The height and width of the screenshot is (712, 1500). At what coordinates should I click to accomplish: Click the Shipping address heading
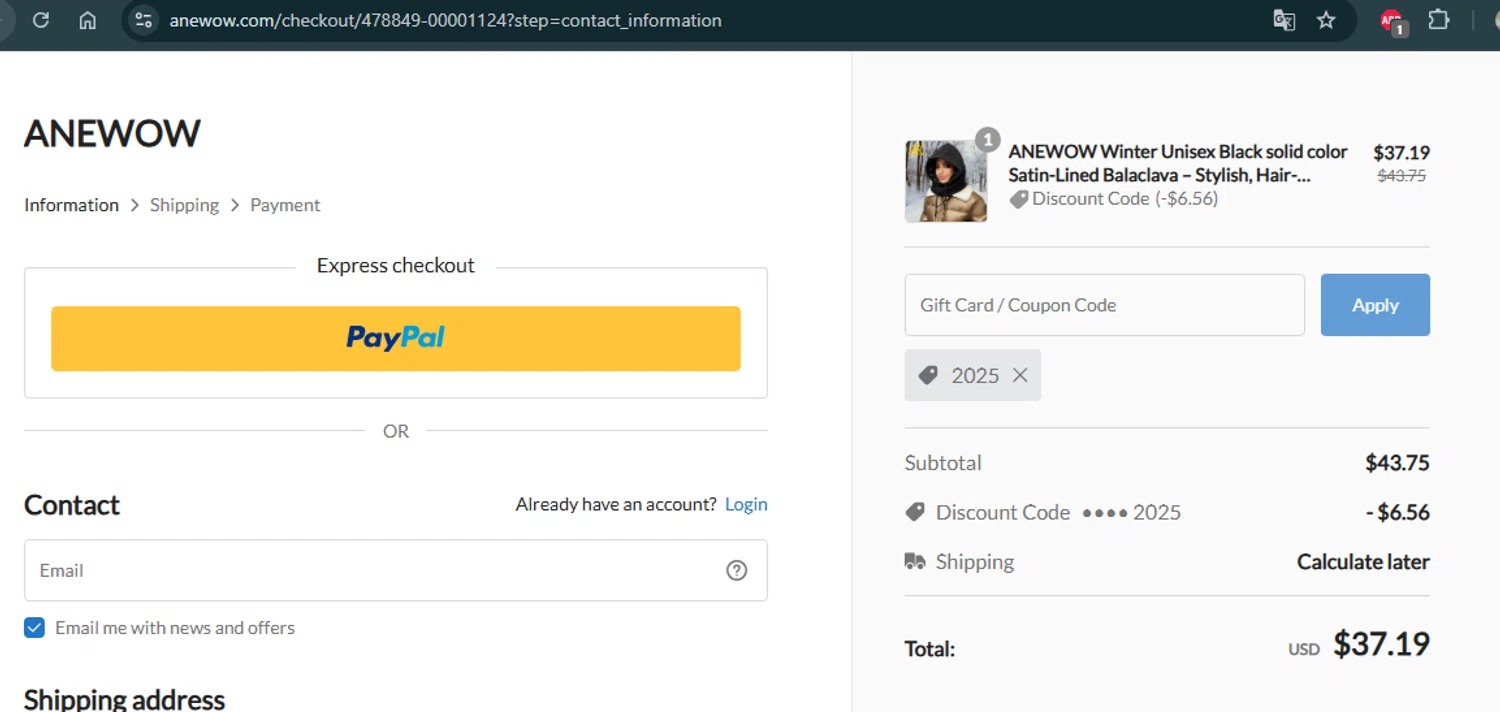(x=125, y=698)
